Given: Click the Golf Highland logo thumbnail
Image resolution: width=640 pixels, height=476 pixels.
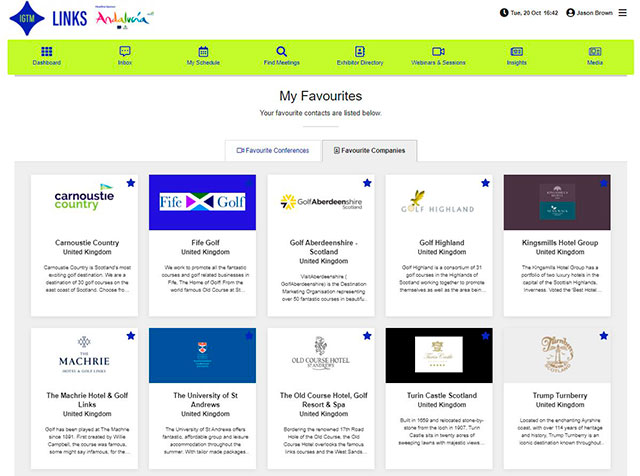Looking at the screenshot, I should (439, 202).
